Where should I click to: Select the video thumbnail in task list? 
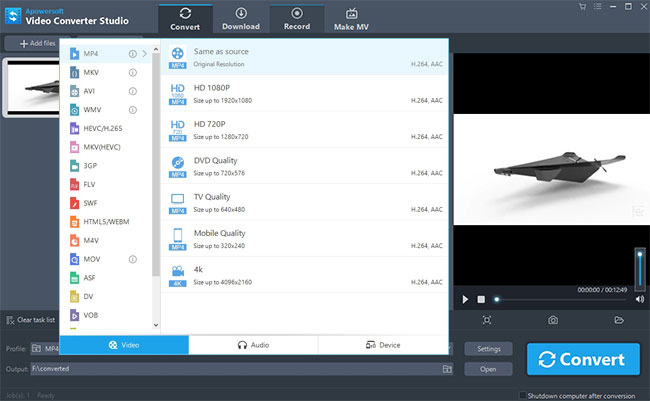[x=32, y=87]
